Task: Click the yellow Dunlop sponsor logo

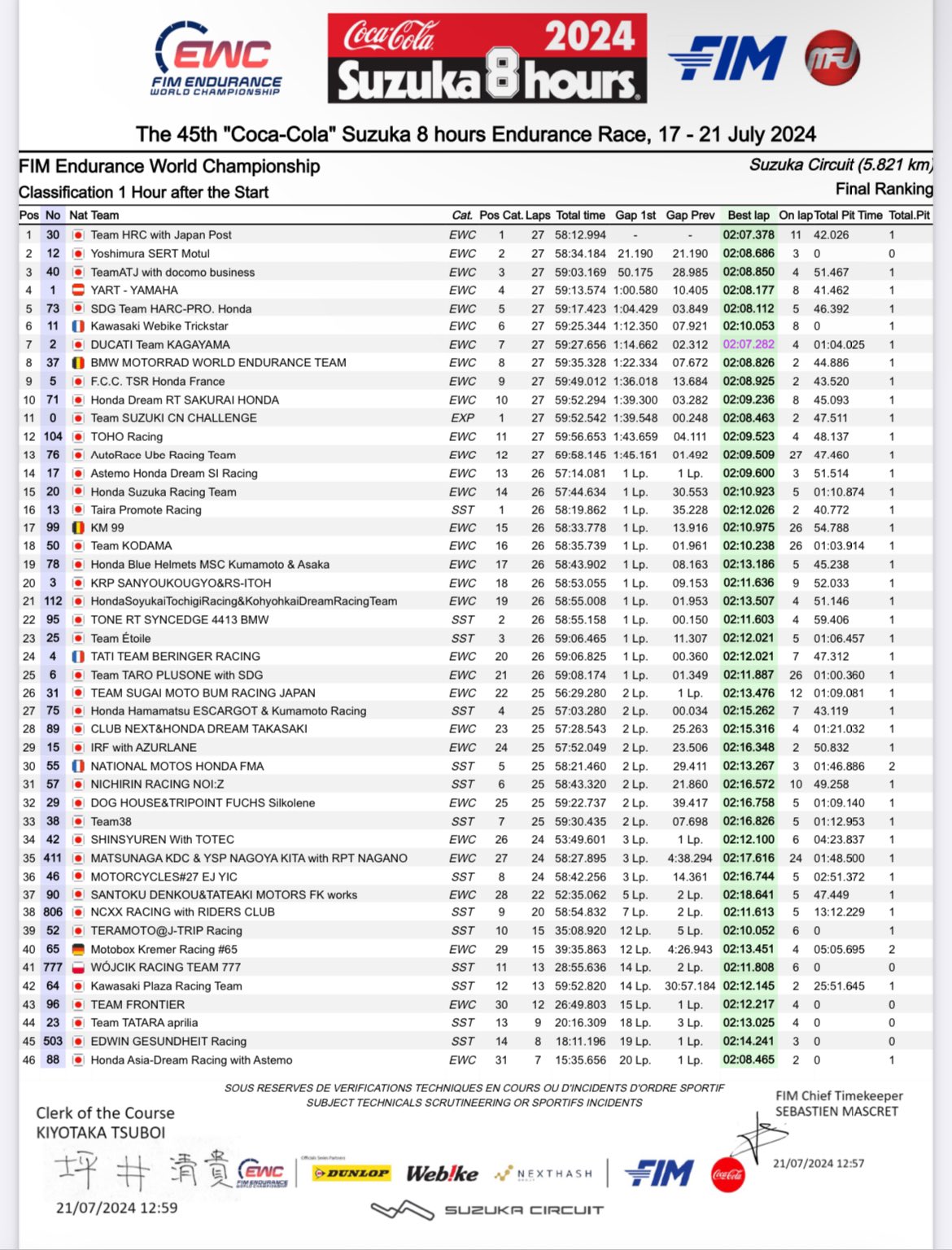Action: pos(352,1173)
